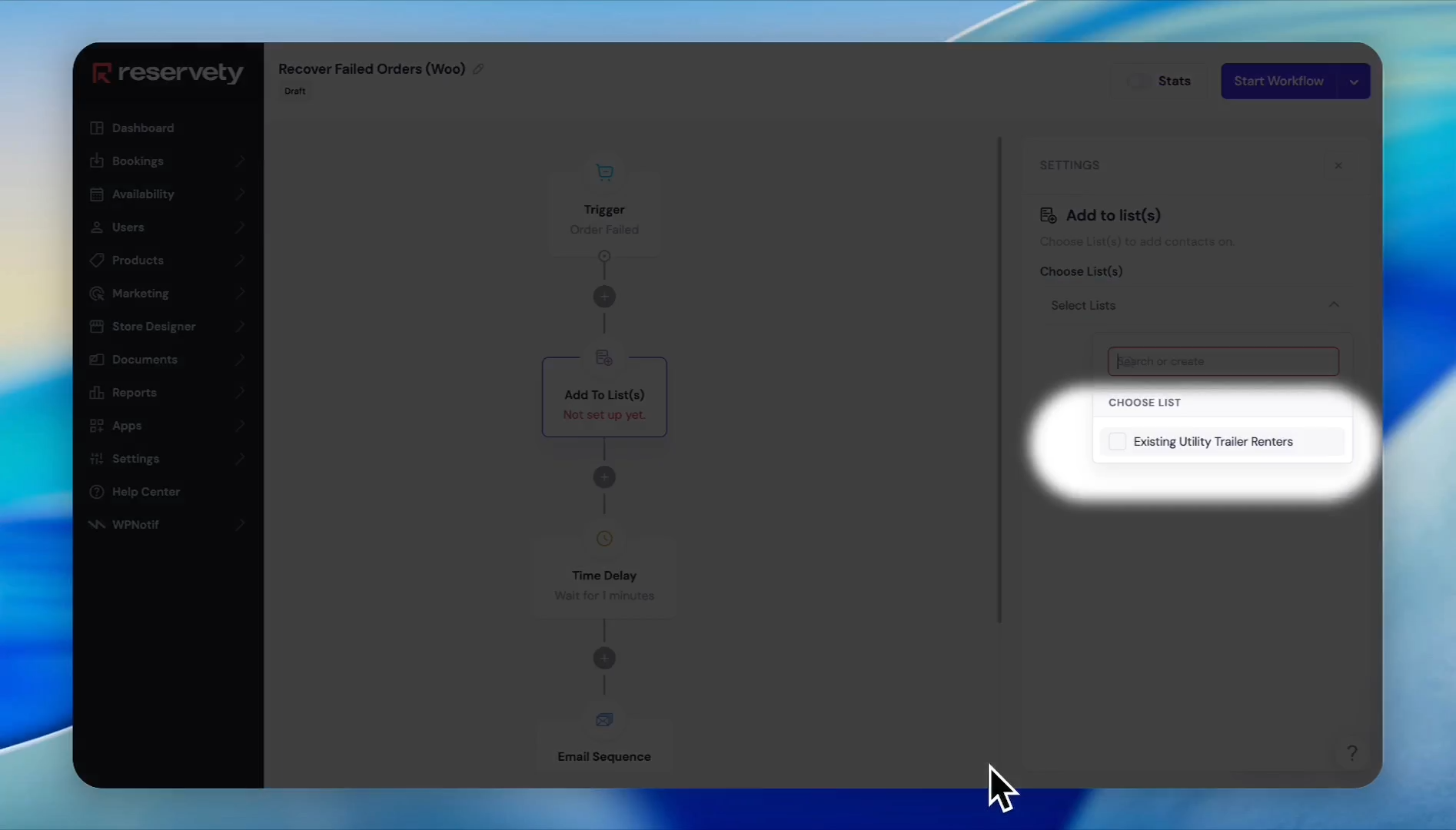The image size is (1456, 830).
Task: Open the Start Workflow arrow dropdown
Action: pos(1354,81)
